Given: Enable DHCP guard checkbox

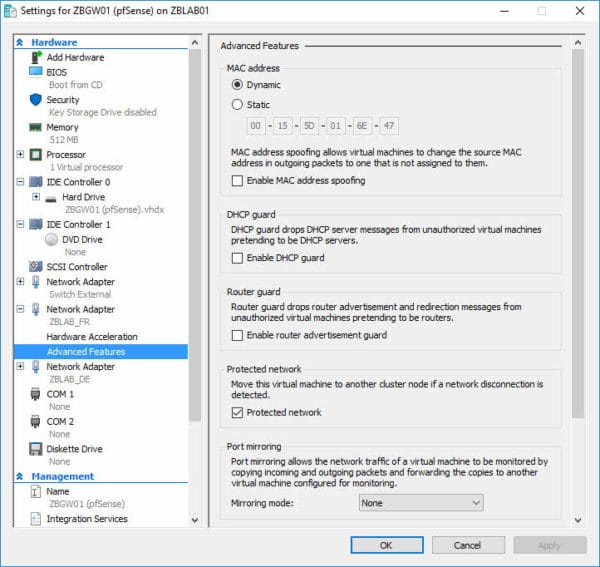Looking at the screenshot, I should (237, 258).
